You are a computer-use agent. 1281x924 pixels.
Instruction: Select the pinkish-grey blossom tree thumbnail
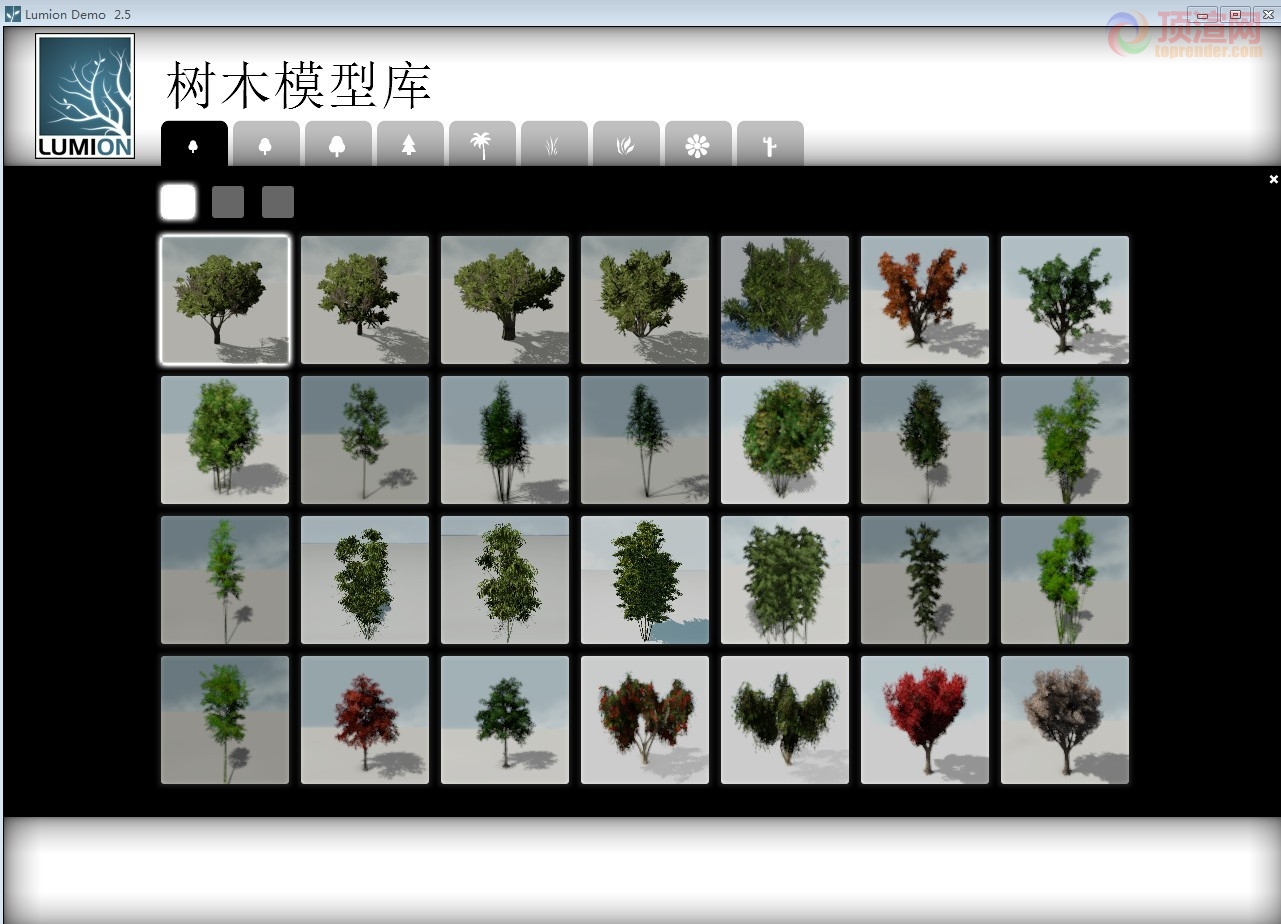(1065, 720)
